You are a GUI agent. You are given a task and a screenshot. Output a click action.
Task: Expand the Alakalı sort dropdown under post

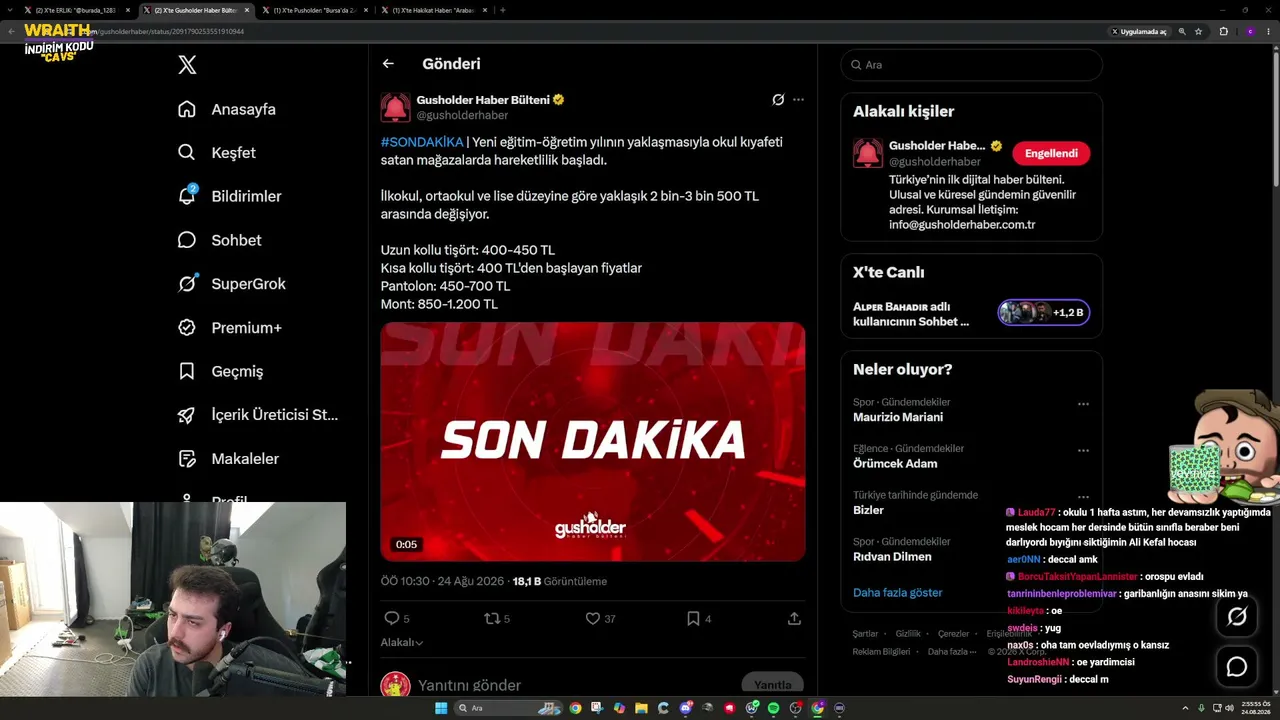402,643
